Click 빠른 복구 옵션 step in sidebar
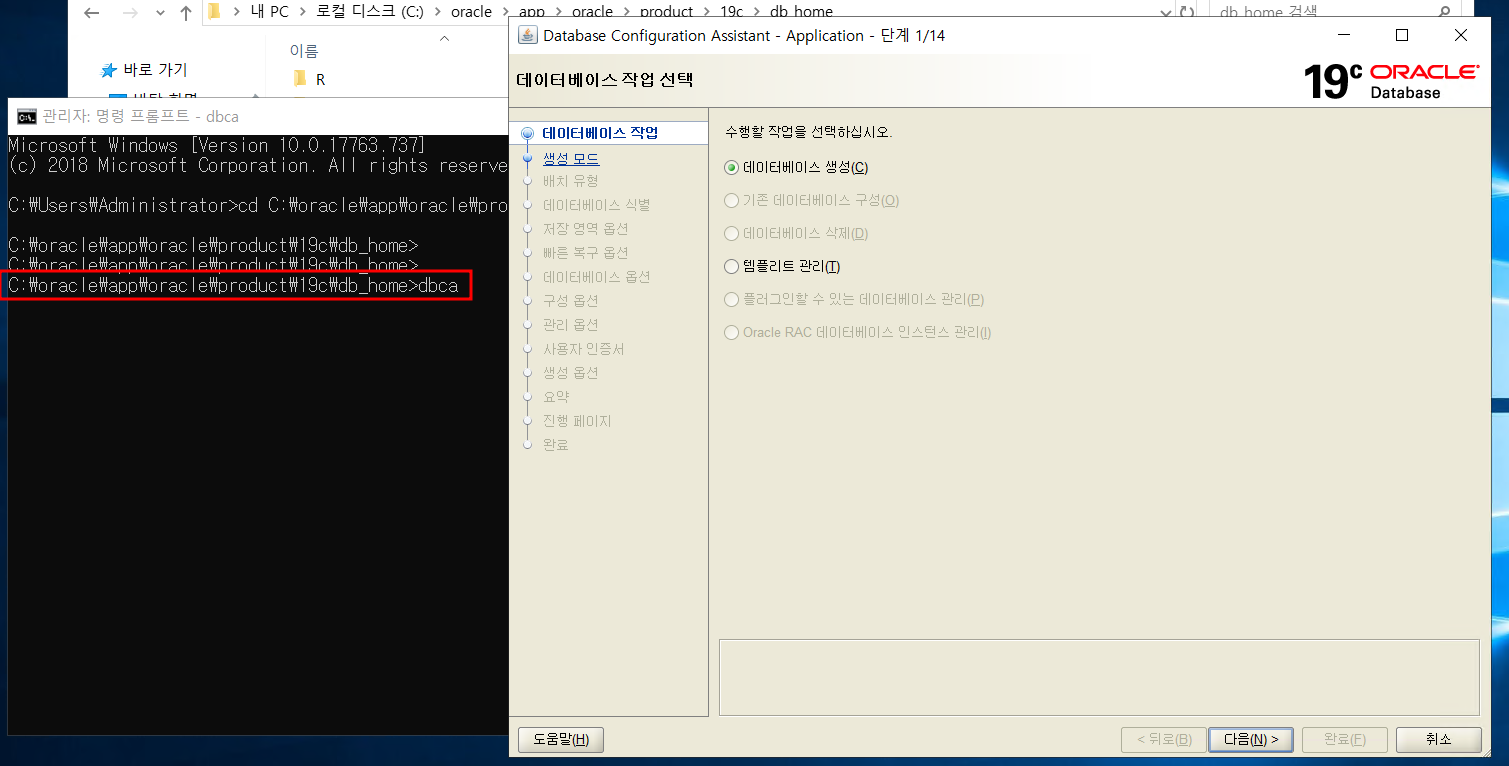Image resolution: width=1509 pixels, height=766 pixels. point(586,253)
